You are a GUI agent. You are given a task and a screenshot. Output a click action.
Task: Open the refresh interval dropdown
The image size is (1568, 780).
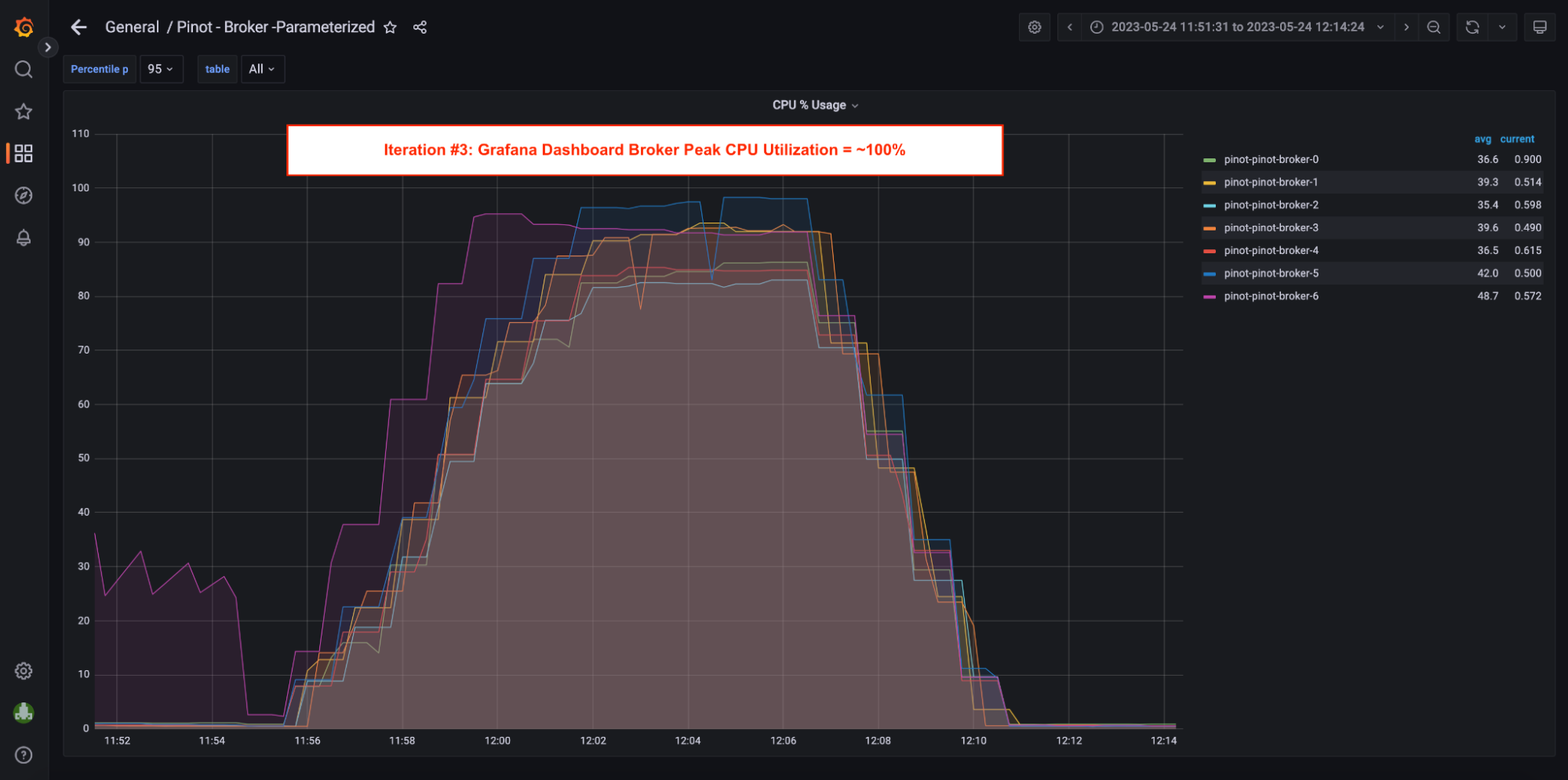point(1502,27)
